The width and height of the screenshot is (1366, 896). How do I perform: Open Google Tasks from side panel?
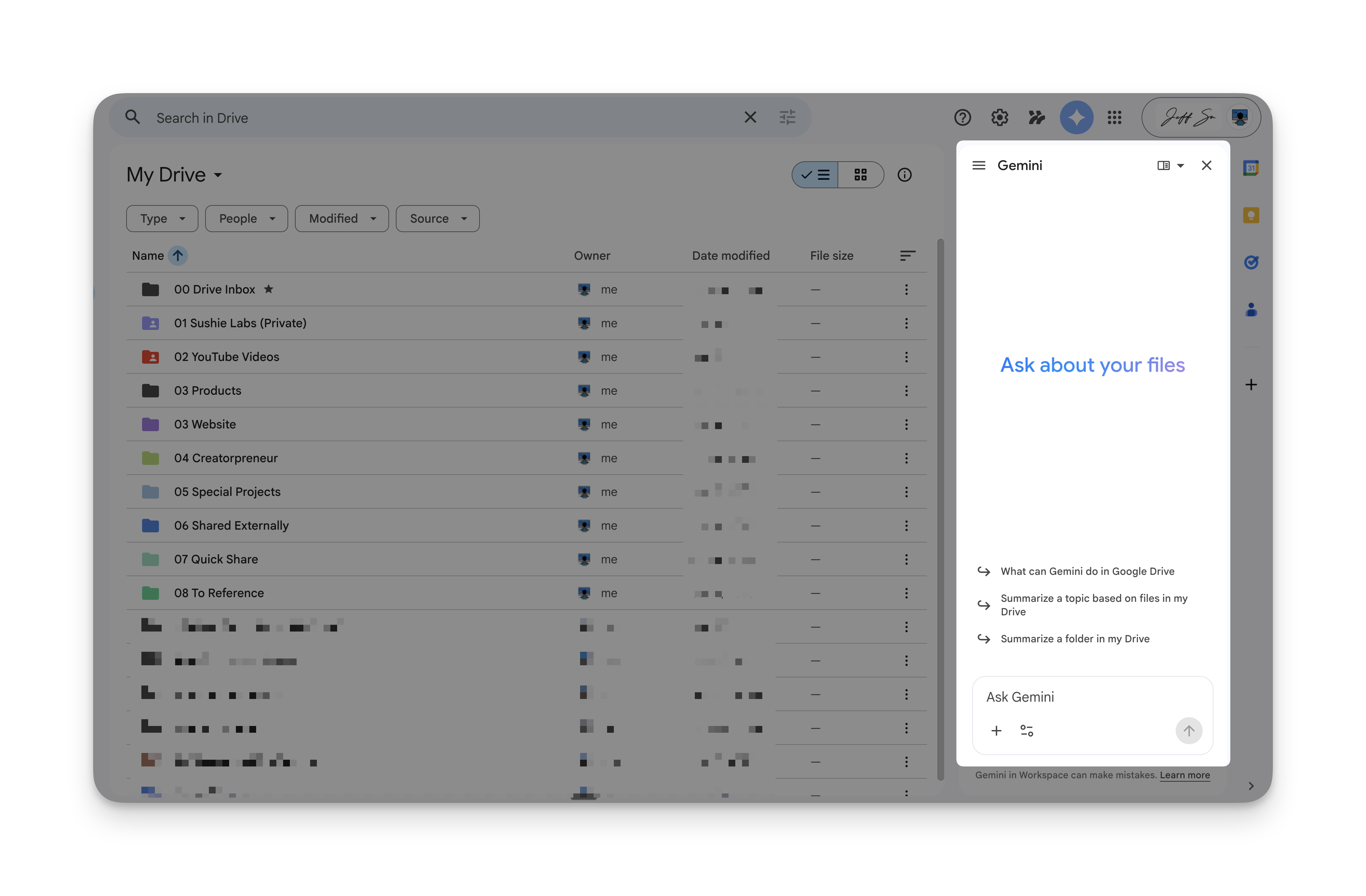(1251, 262)
